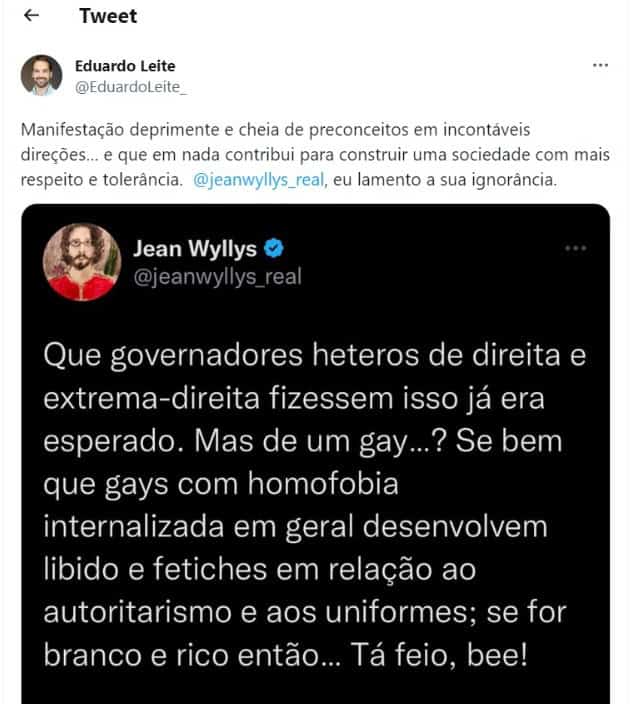Image resolution: width=641 pixels, height=704 pixels.
Task: Click Jean Wyllys's round avatar photo
Action: pyautogui.click(x=82, y=262)
